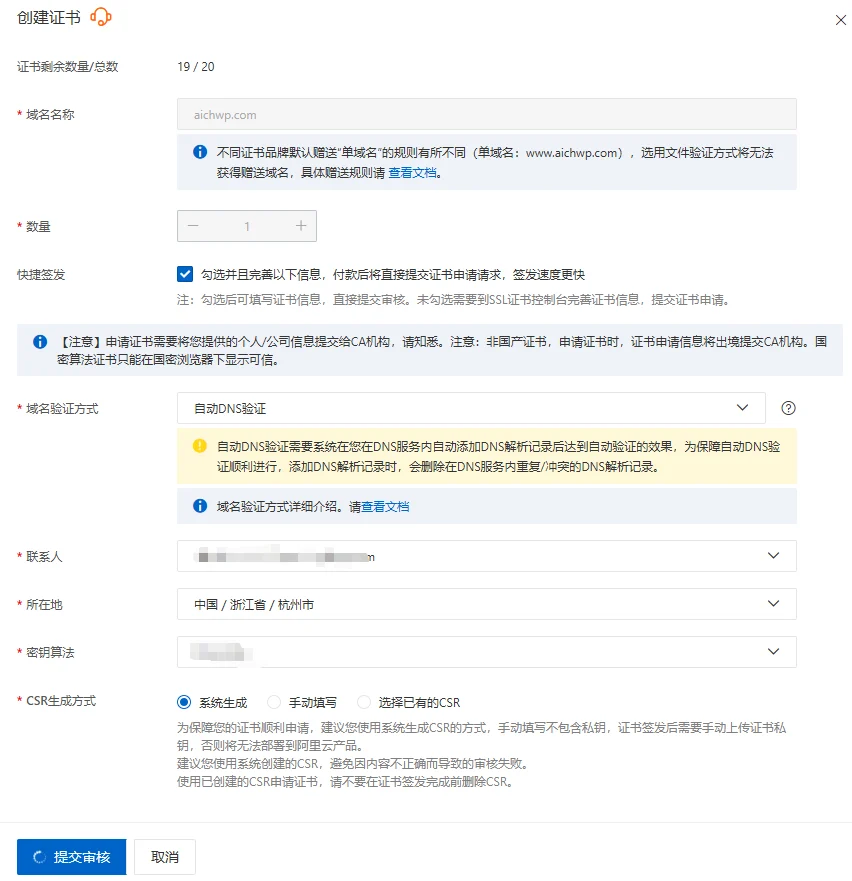Image resolution: width=852 pixels, height=881 pixels.
Task: Open the help icon next to 域名验证方式
Action: [788, 407]
